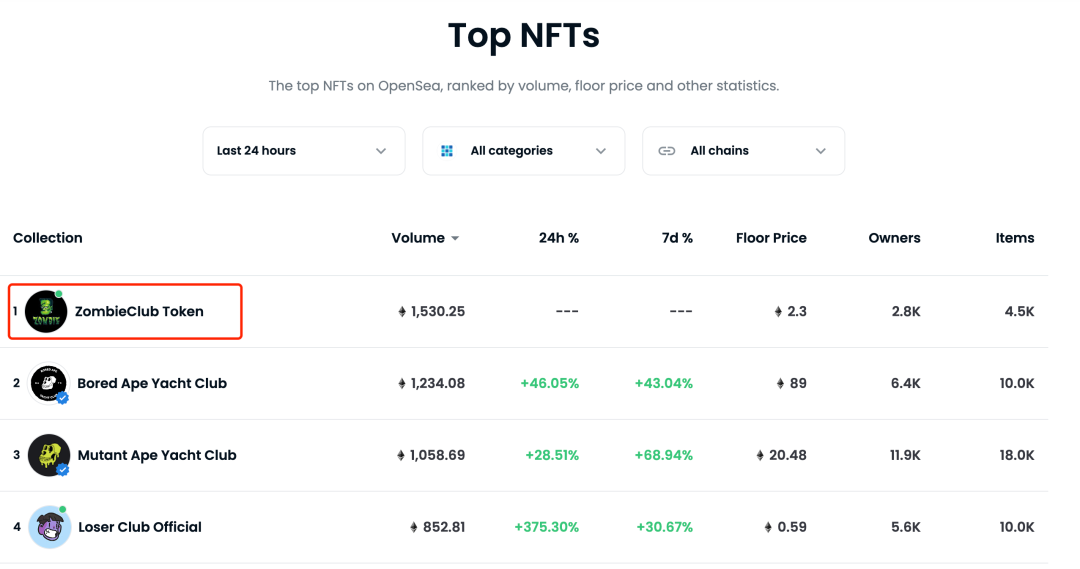The width and height of the screenshot is (1080, 569).
Task: Click the Mutant Ape Yacht Club avatar
Action: (x=48, y=455)
